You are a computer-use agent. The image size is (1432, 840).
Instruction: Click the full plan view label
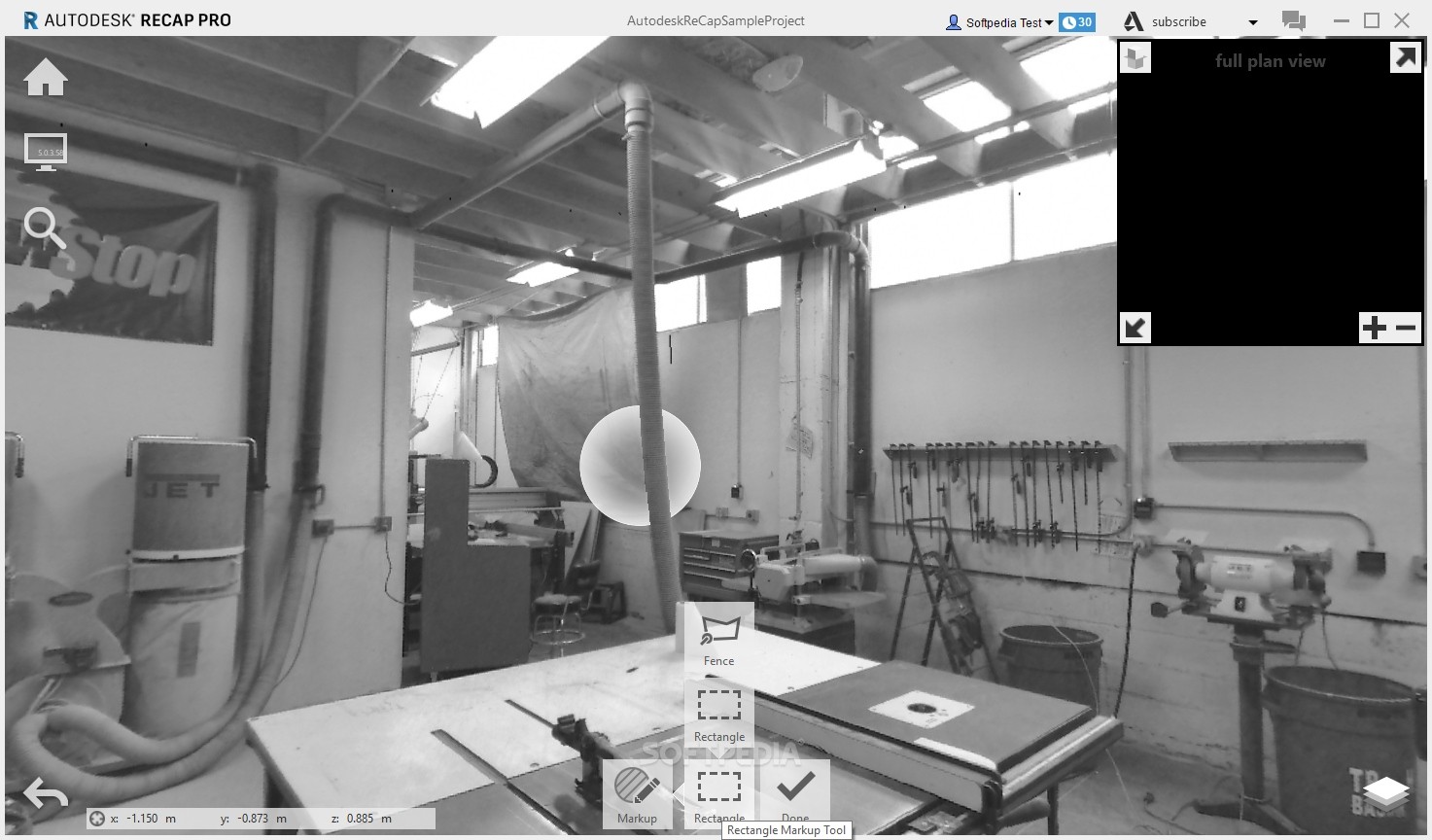[x=1270, y=60]
